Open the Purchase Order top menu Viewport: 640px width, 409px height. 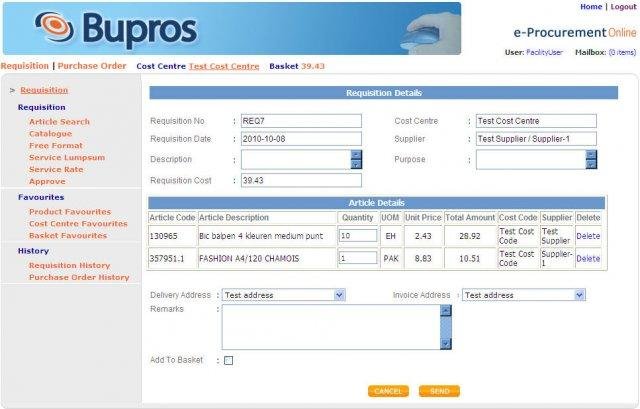(x=92, y=66)
